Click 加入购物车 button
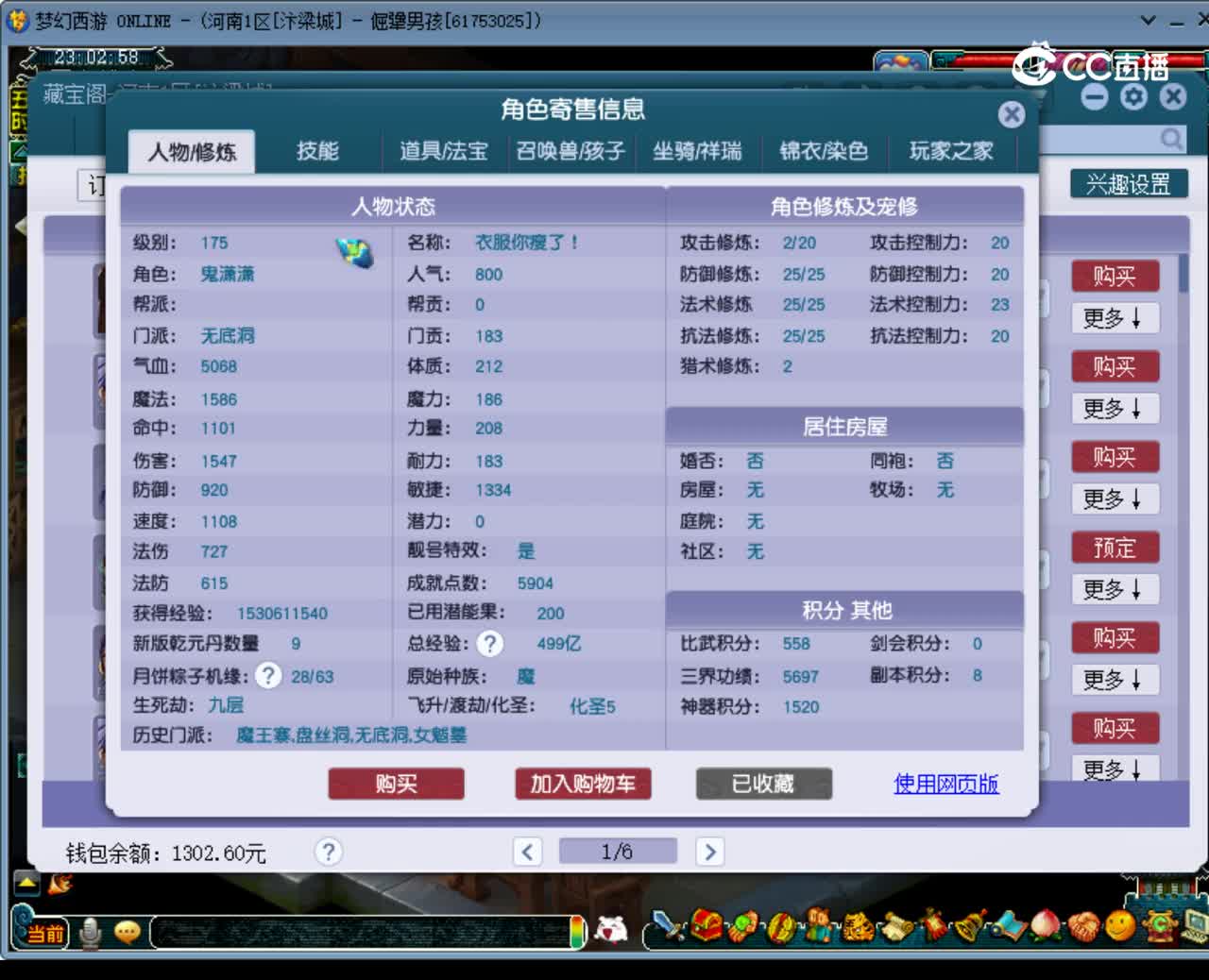 click(x=583, y=784)
